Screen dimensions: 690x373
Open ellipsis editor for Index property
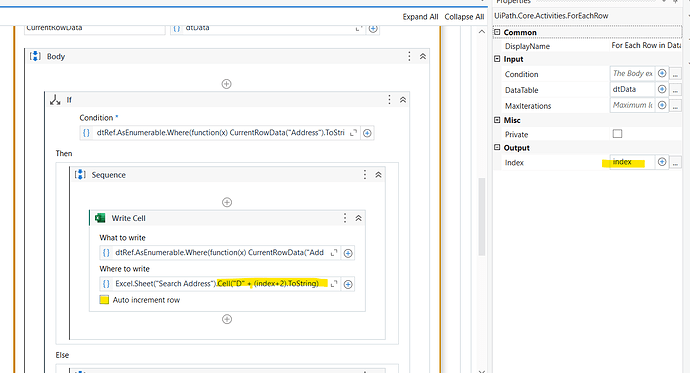click(675, 162)
